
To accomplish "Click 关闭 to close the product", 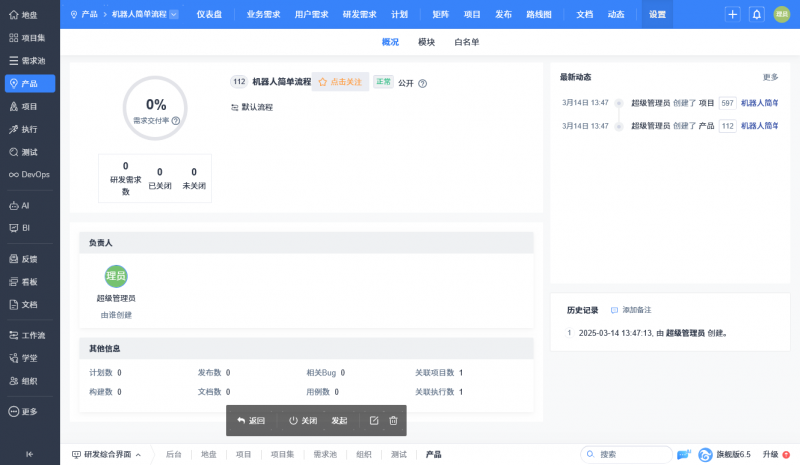I will click(x=303, y=420).
